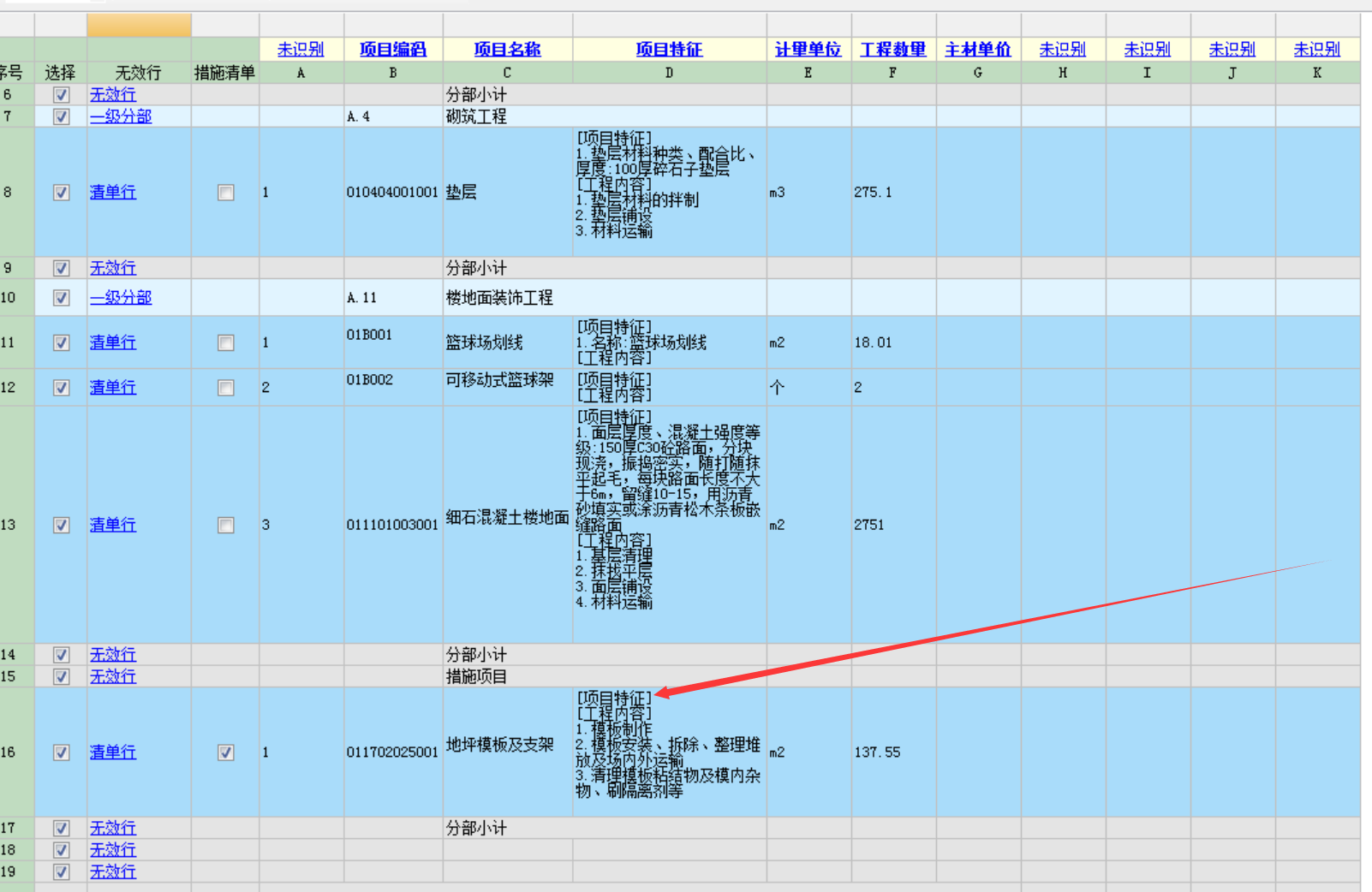Open the 清单行 link in row 8
This screenshot has height=892, width=1372.
113,193
